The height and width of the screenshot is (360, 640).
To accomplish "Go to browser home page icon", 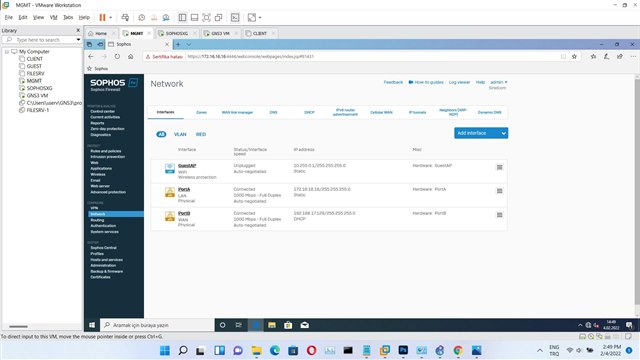I will 131,56.
